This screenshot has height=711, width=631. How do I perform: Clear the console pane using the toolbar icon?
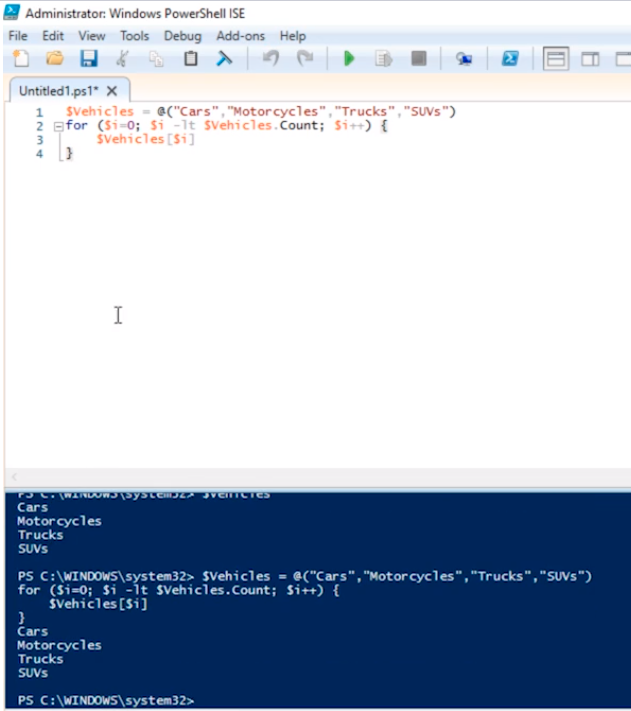225,59
